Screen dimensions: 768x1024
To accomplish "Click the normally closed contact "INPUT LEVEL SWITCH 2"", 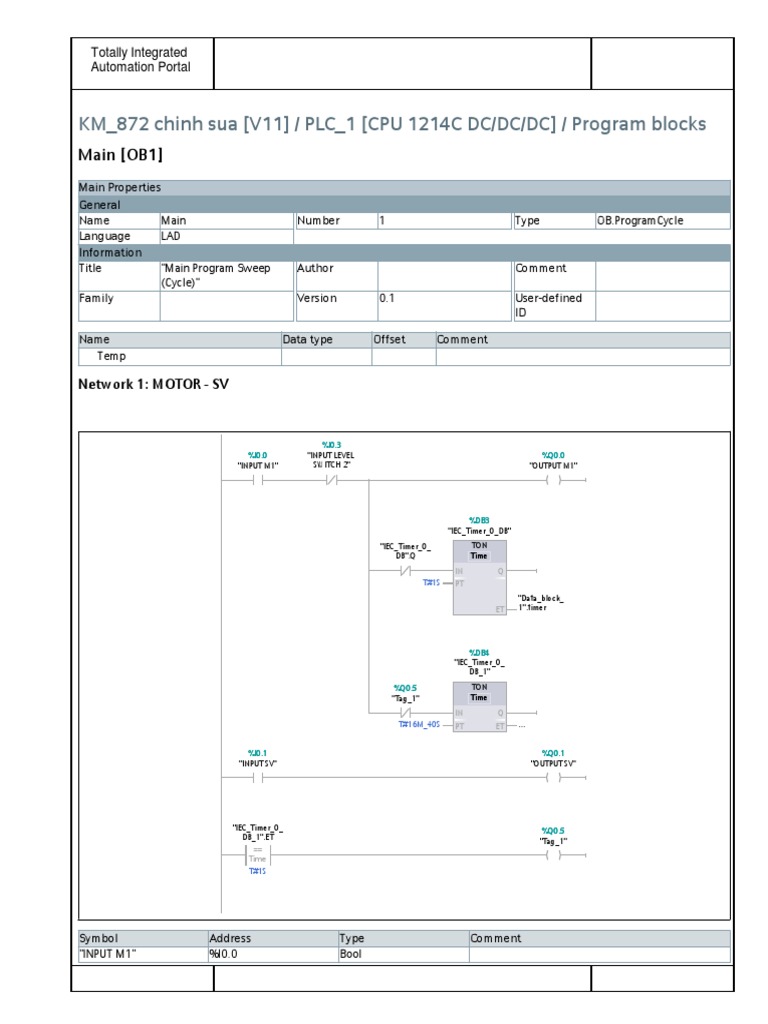I will click(332, 481).
